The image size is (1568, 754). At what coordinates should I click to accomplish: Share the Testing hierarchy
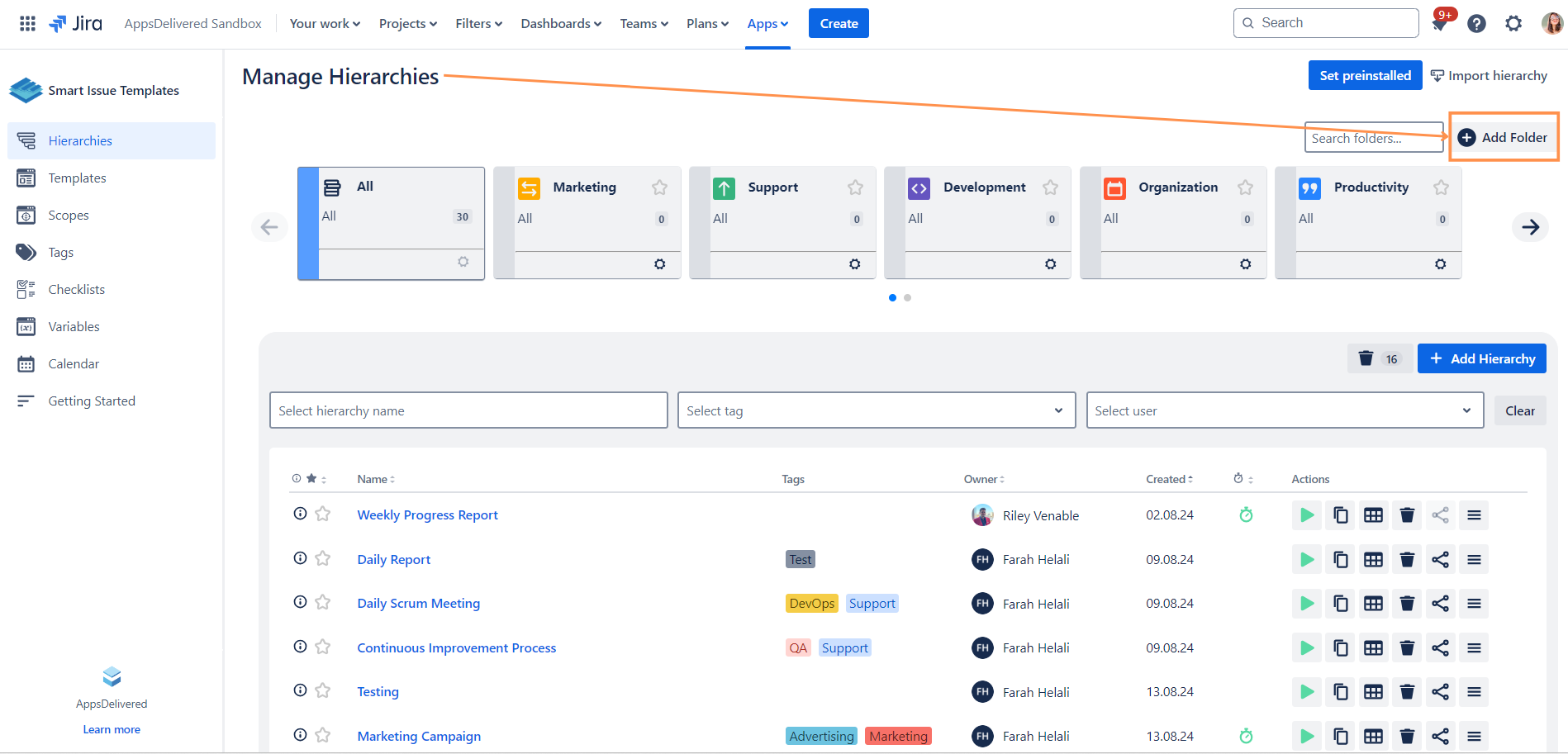(1440, 692)
